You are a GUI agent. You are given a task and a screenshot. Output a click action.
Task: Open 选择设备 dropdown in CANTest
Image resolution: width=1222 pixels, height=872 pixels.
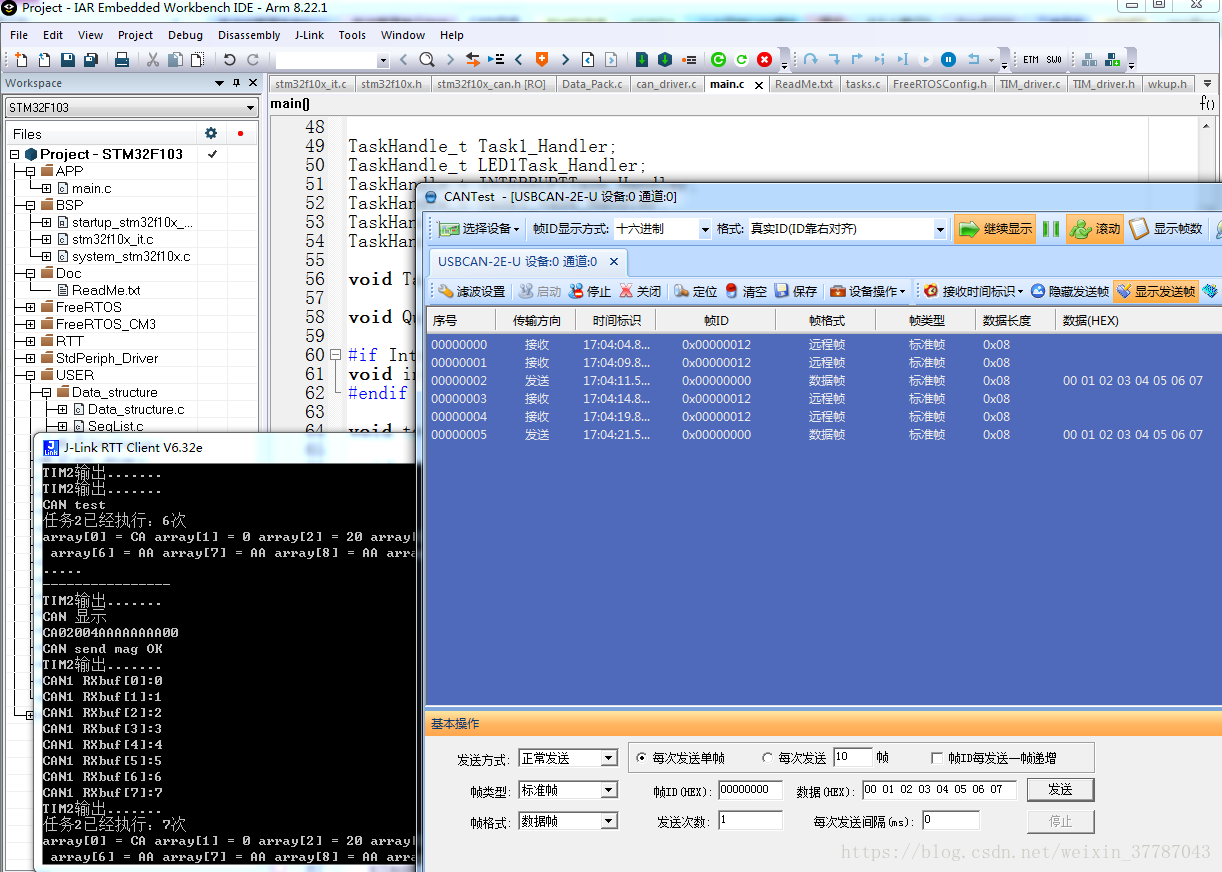point(479,229)
